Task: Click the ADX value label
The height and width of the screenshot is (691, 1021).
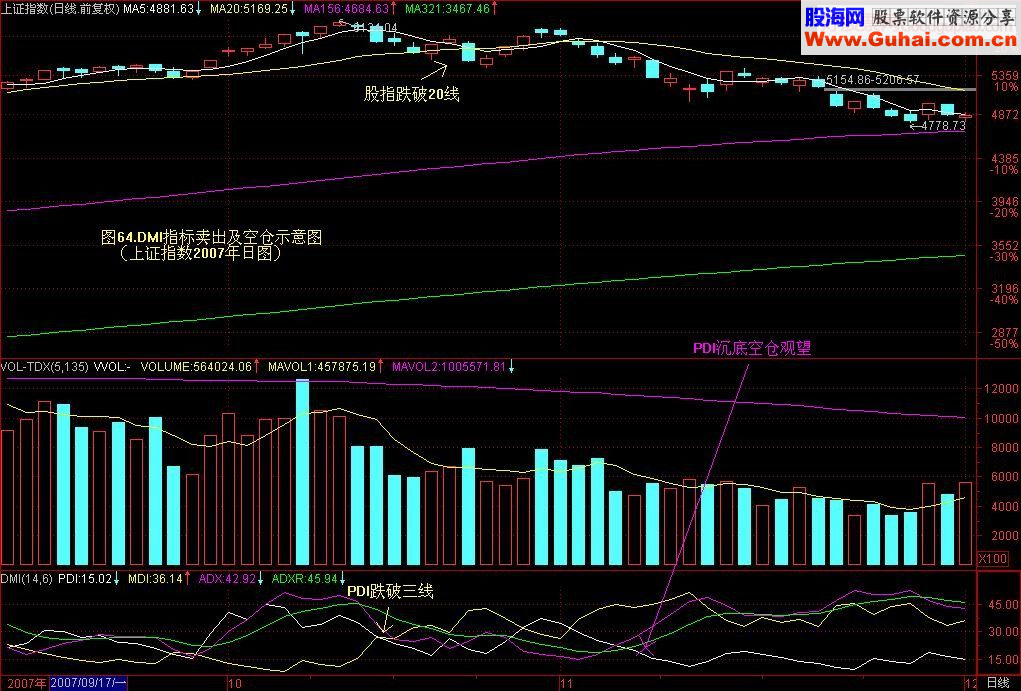Action: tap(227, 577)
